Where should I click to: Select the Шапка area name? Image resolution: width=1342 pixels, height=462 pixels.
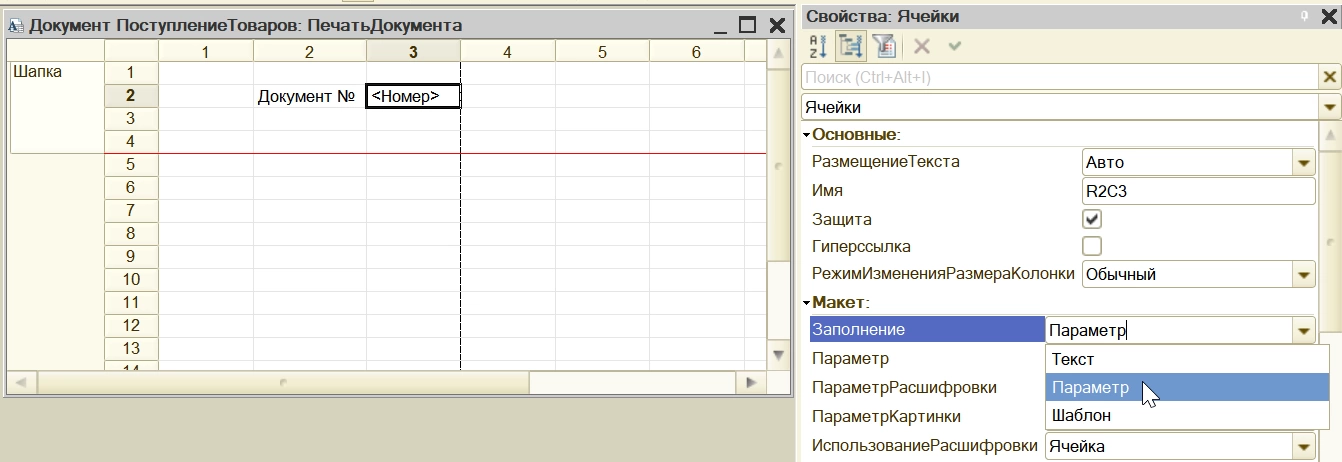click(x=36, y=72)
